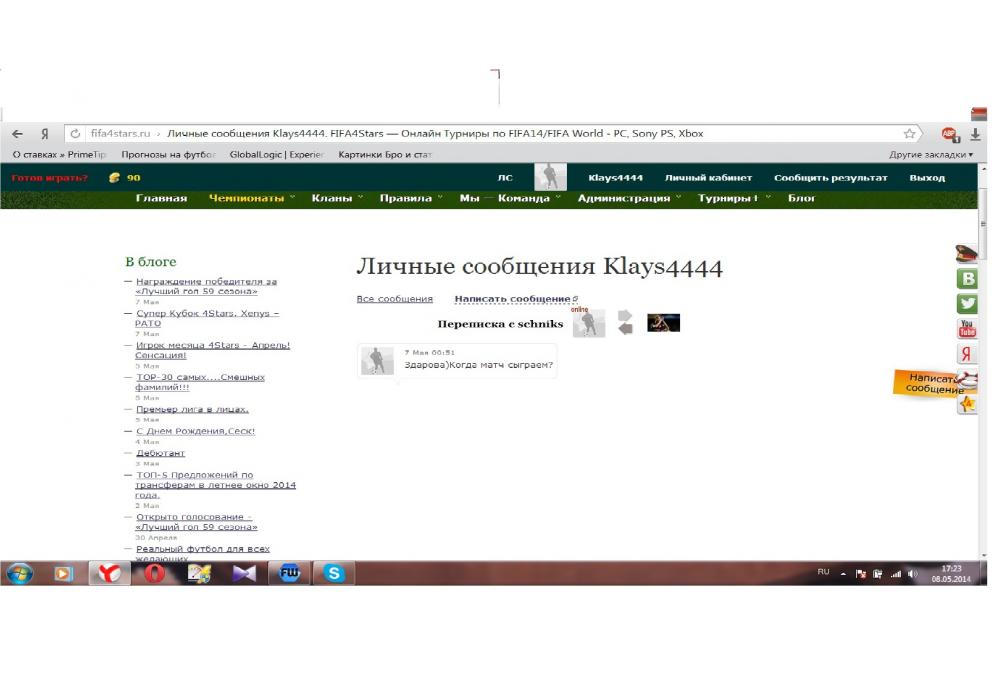Screen dimensions: 1000x700
Task: Click the Сообщить результат link
Action: click(830, 178)
